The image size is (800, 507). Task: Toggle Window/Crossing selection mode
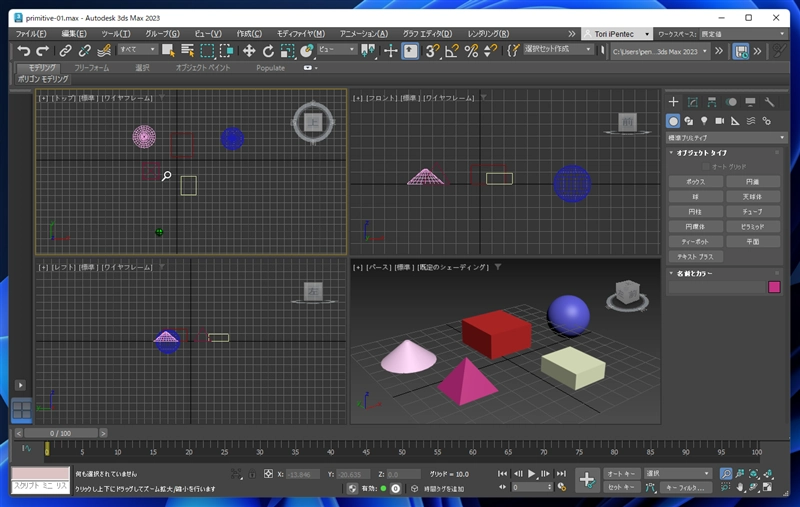tap(227, 50)
